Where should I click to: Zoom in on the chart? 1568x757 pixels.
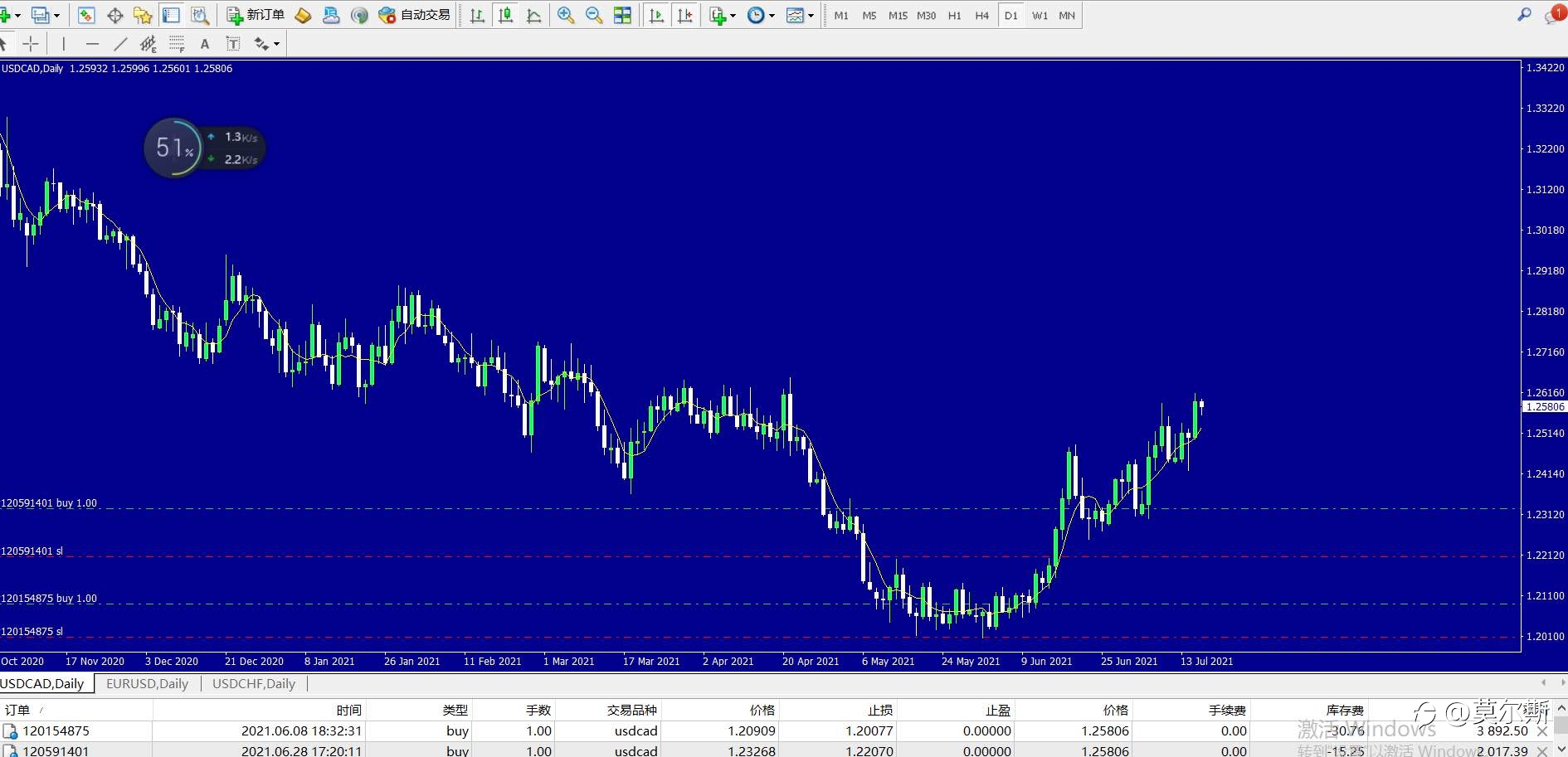(x=566, y=15)
